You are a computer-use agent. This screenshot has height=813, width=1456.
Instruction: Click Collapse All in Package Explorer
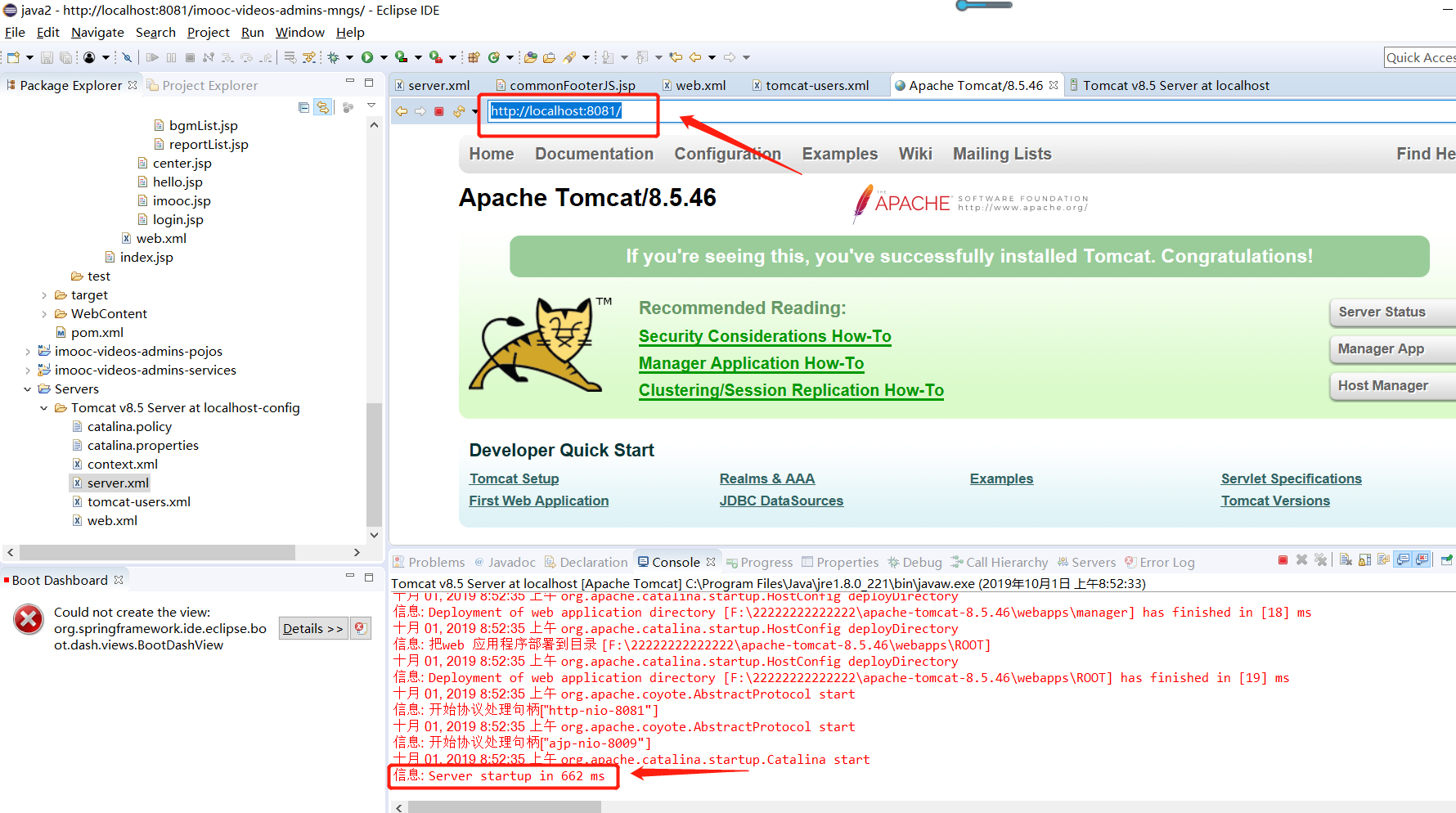point(304,107)
